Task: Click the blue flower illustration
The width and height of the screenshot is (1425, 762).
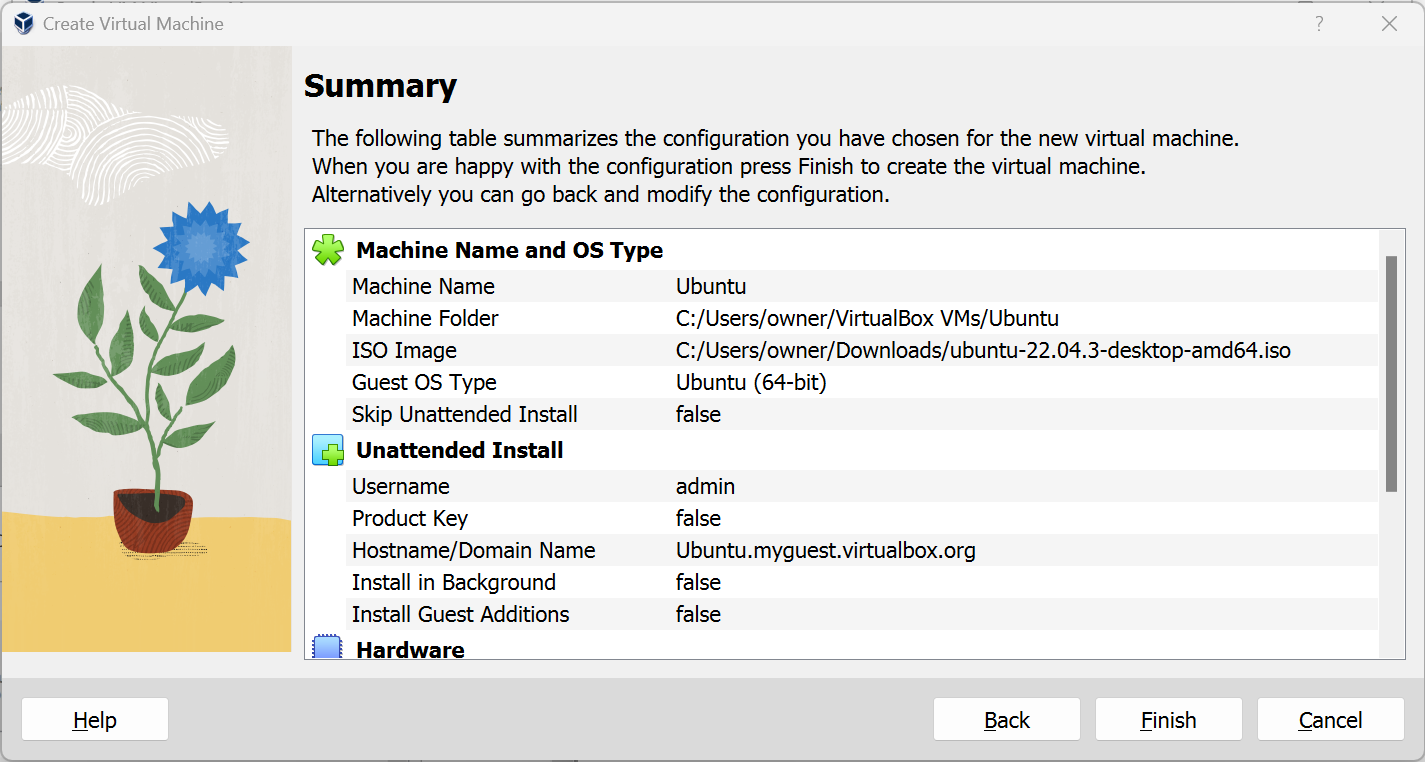Action: click(201, 247)
